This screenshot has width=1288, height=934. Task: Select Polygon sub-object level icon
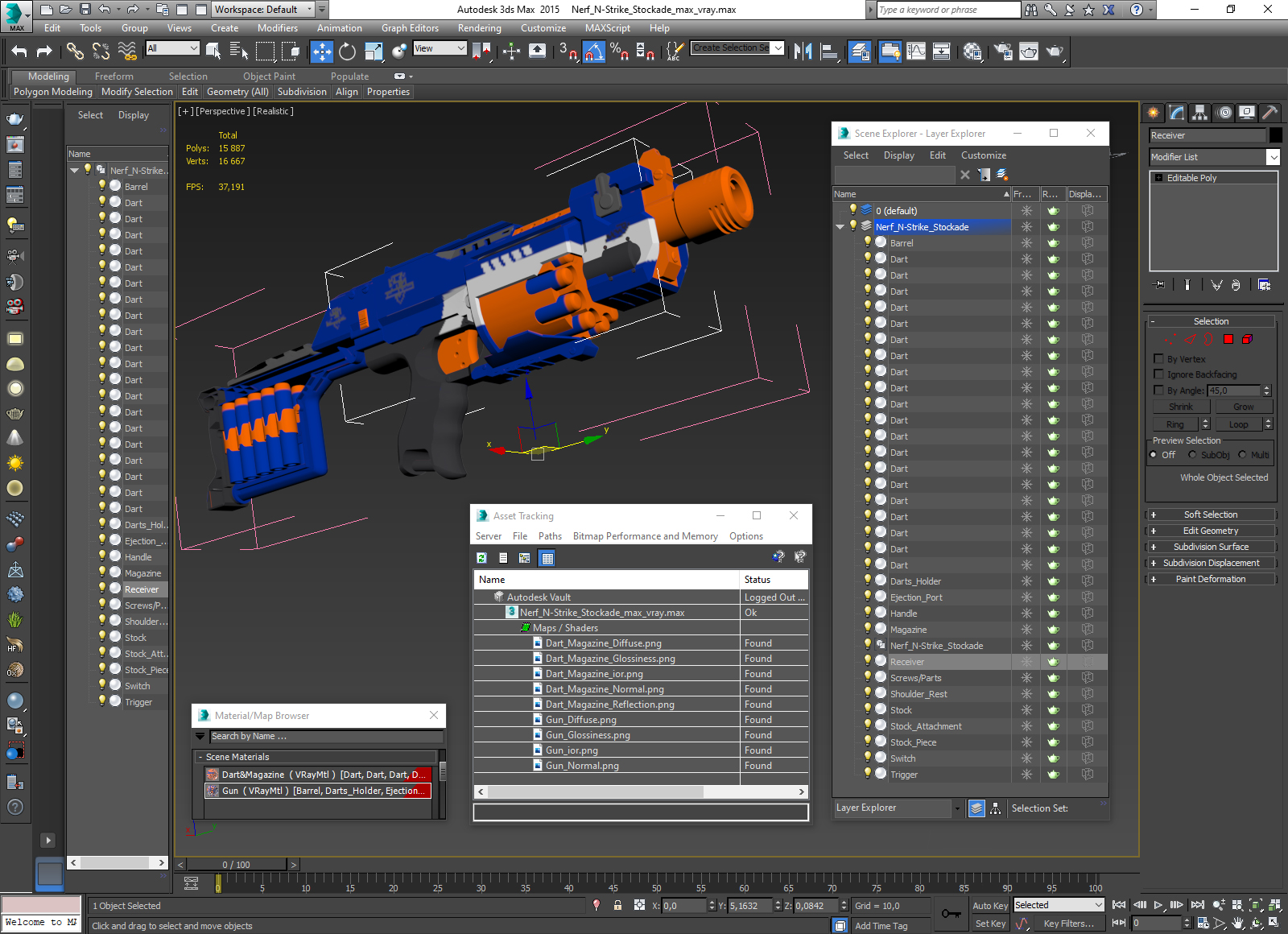point(1228,339)
